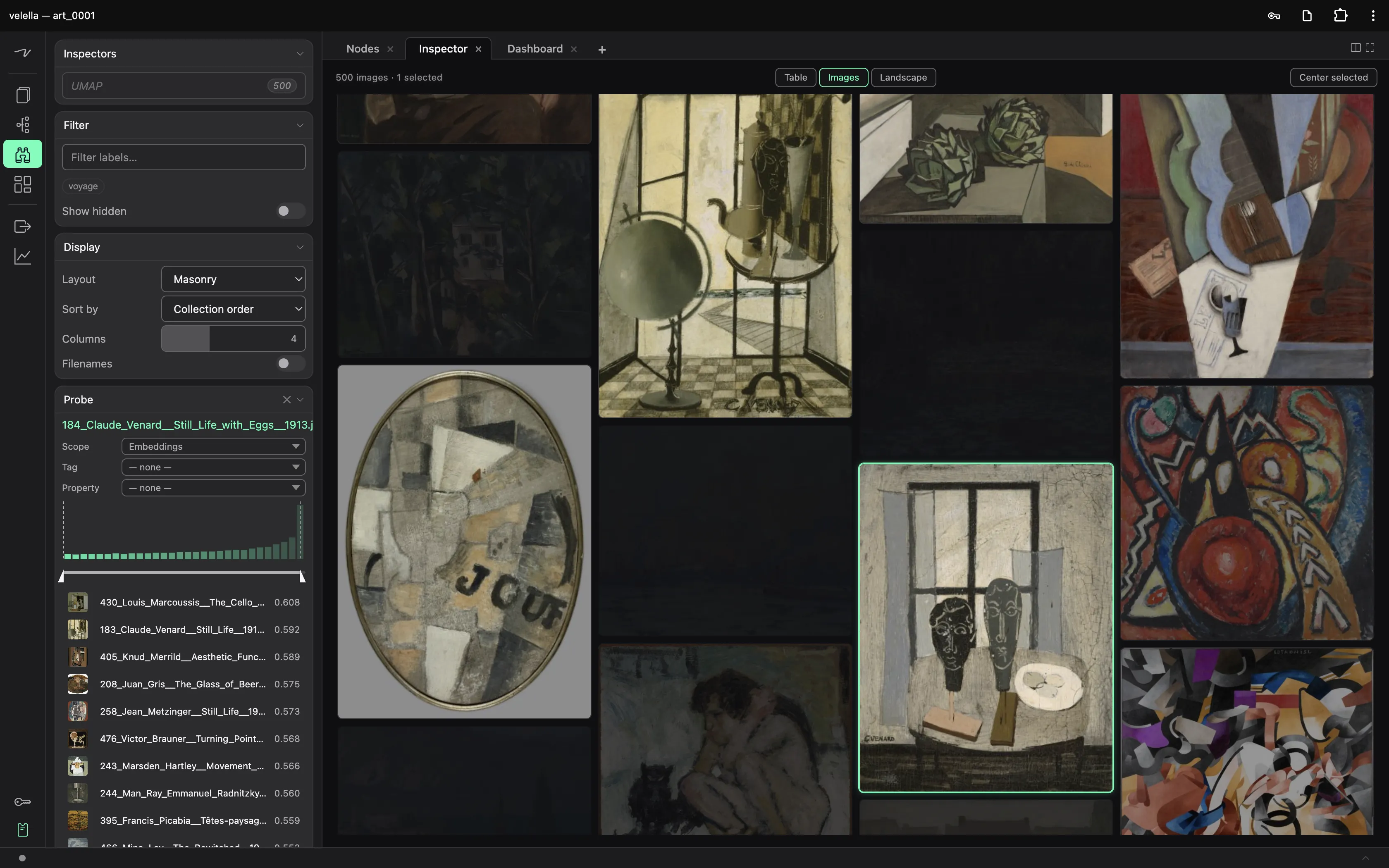This screenshot has height=868, width=1389.
Task: Click the key icon in title bar
Action: [1274, 16]
